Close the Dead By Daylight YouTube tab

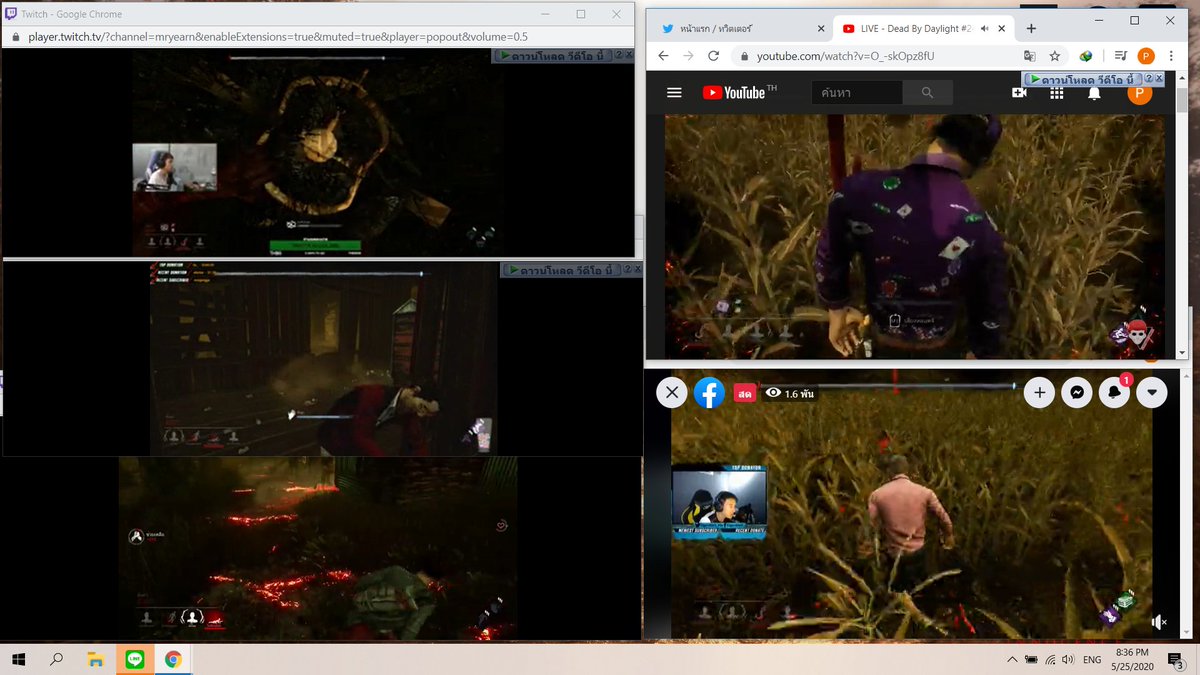coord(1004,29)
